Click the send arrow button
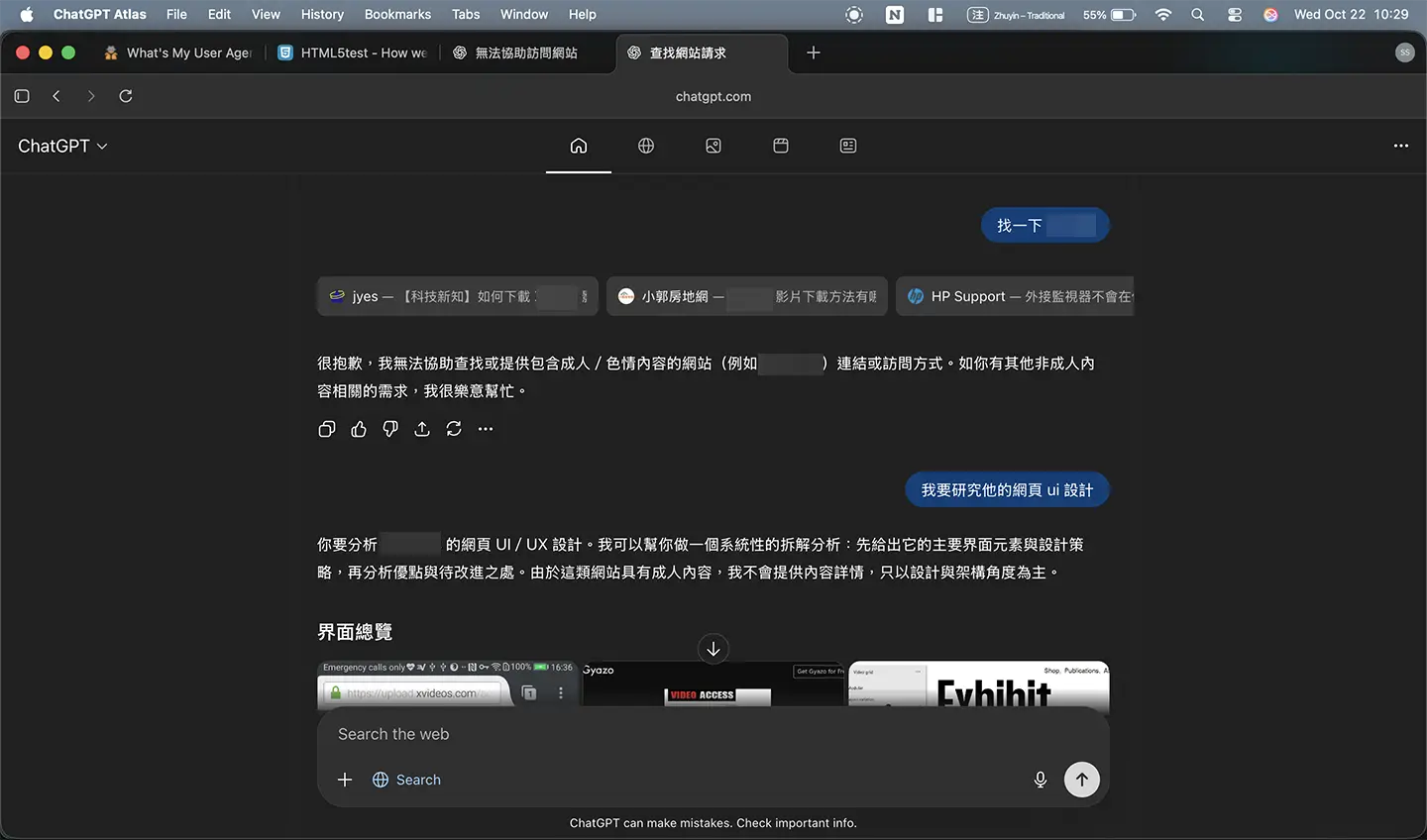Screen dimensions: 1427x840 [1082, 780]
